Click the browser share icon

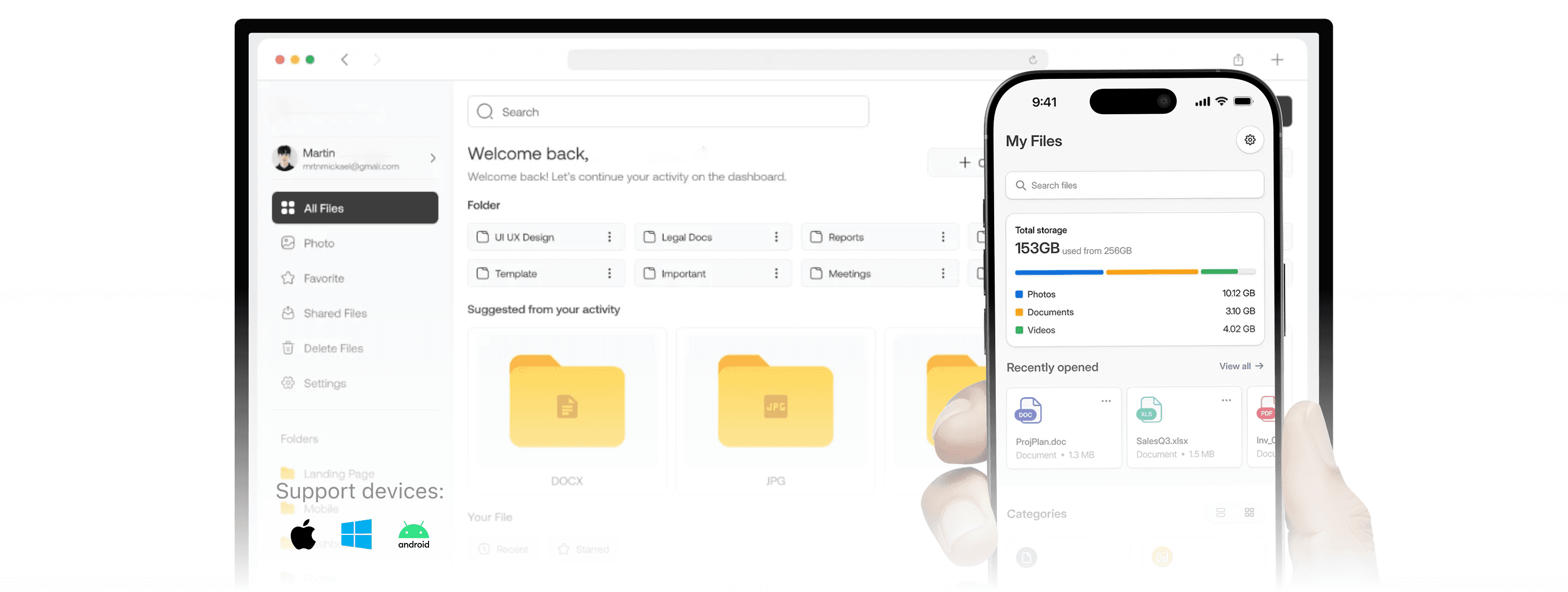pyautogui.click(x=1238, y=60)
